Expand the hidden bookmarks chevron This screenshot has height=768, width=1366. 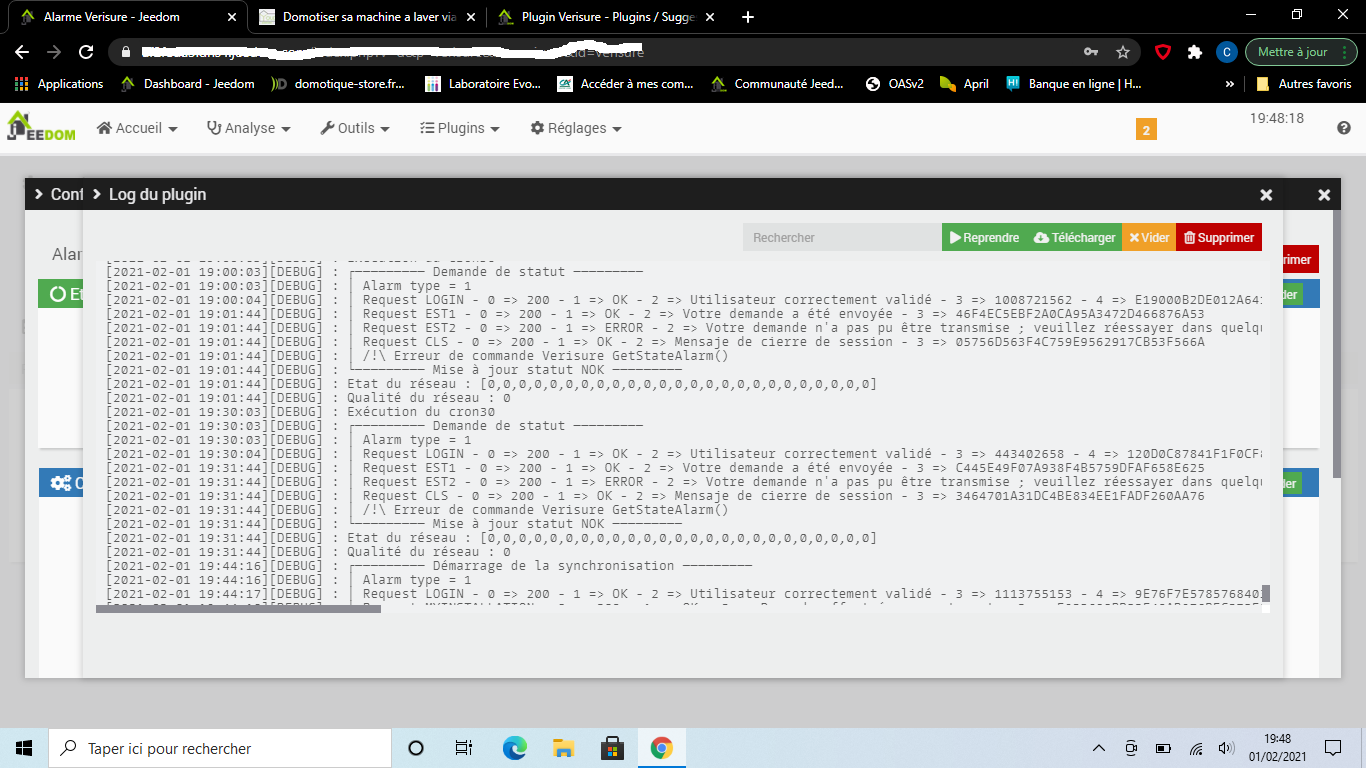[1229, 84]
